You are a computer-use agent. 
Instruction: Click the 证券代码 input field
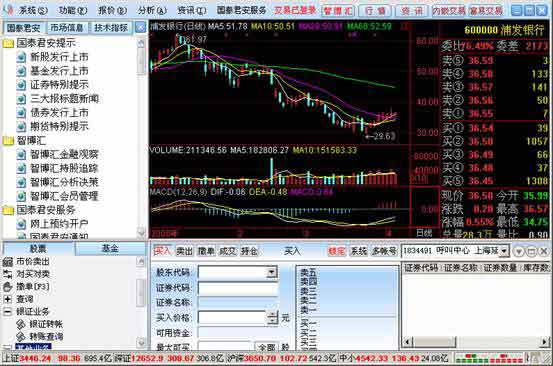tap(238, 288)
